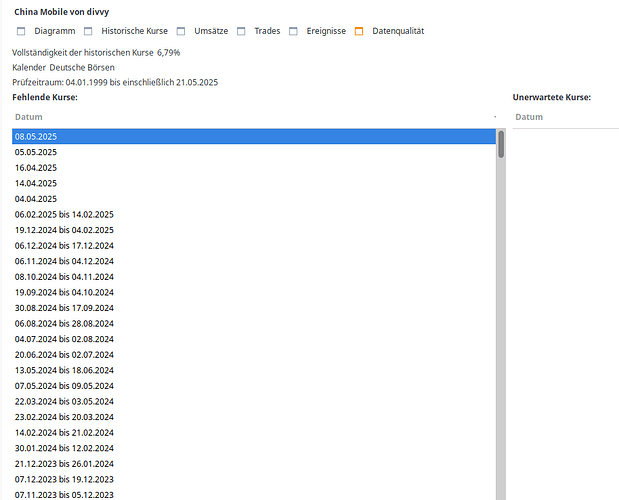619x500 pixels.
Task: Click the calendar value Deutsche Börsen
Action: pyautogui.click(x=82, y=67)
